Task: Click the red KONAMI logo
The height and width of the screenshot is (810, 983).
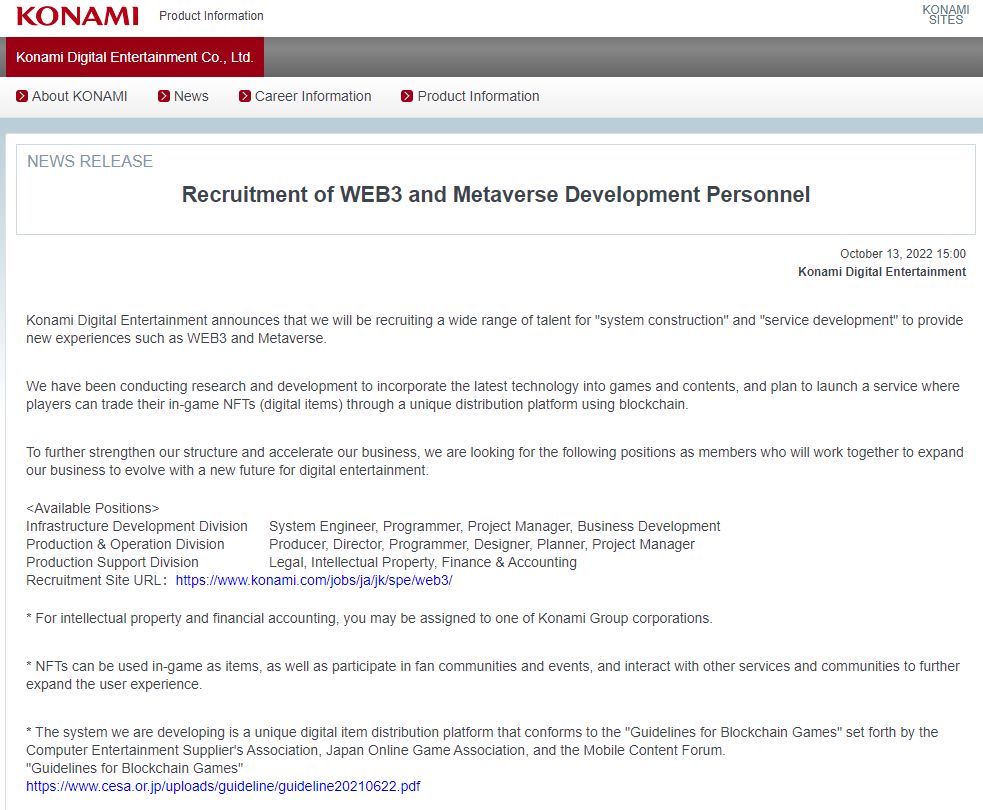Action: tap(77, 16)
